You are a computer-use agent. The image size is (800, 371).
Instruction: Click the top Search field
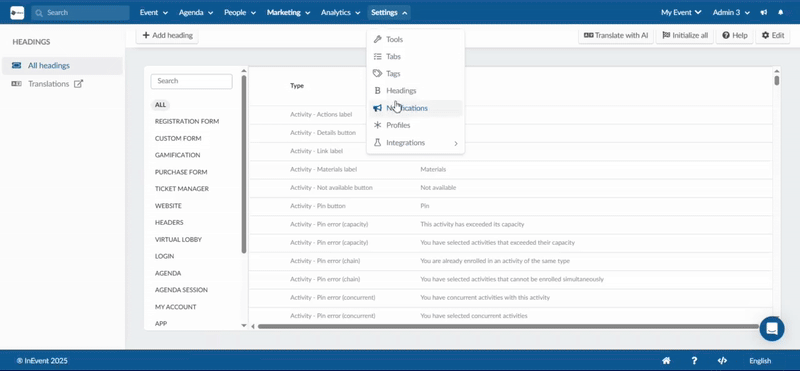click(80, 13)
